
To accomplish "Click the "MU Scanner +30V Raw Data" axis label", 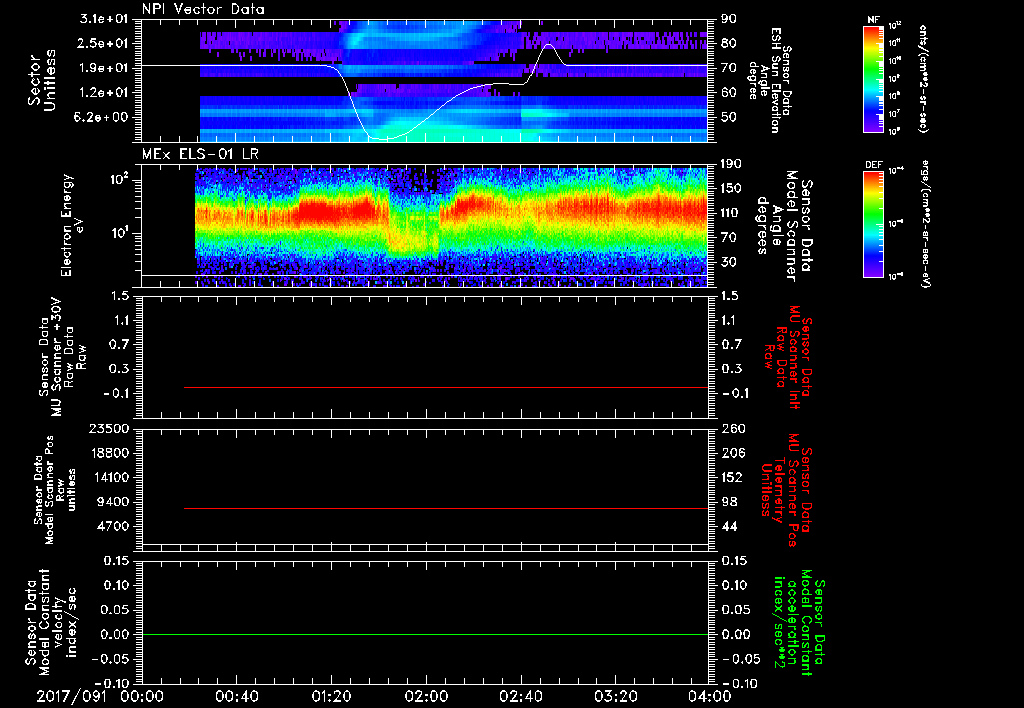I will [62, 357].
